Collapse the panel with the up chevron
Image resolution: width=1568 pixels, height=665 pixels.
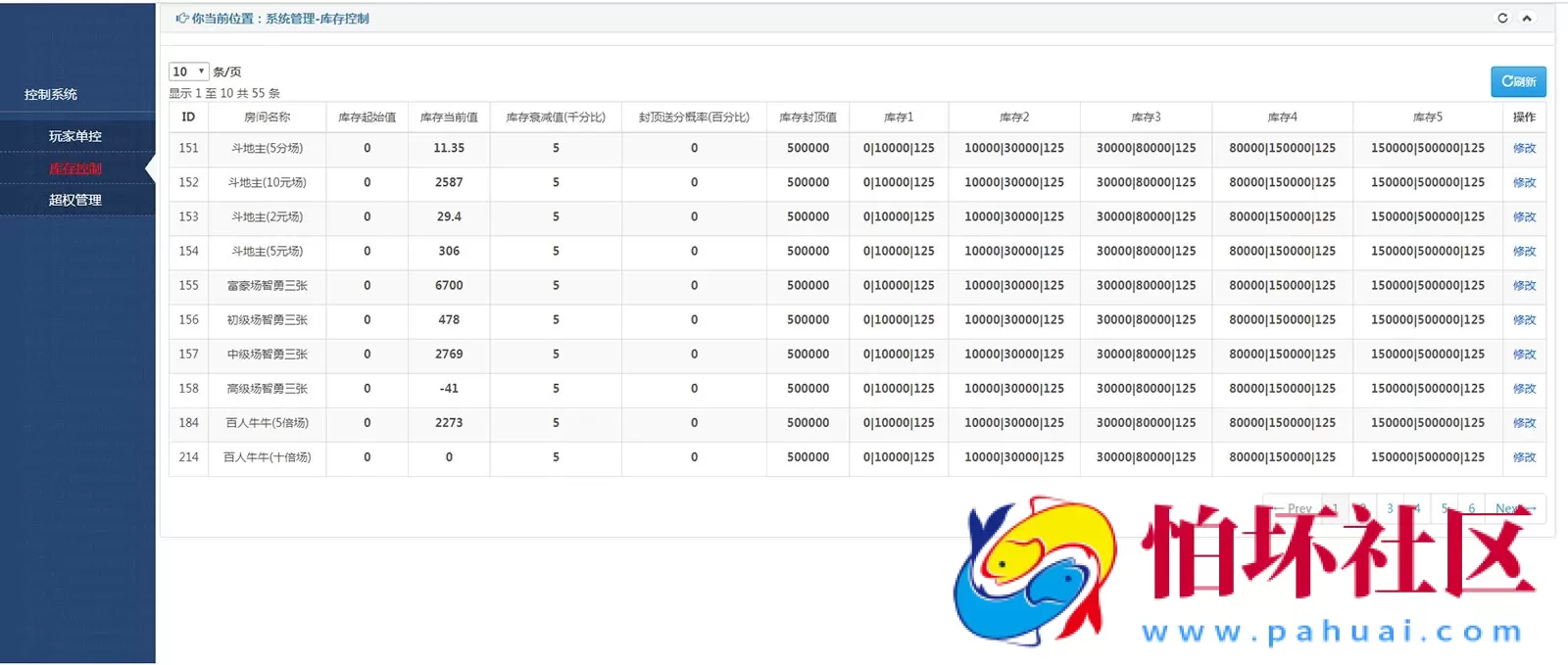tap(1527, 18)
